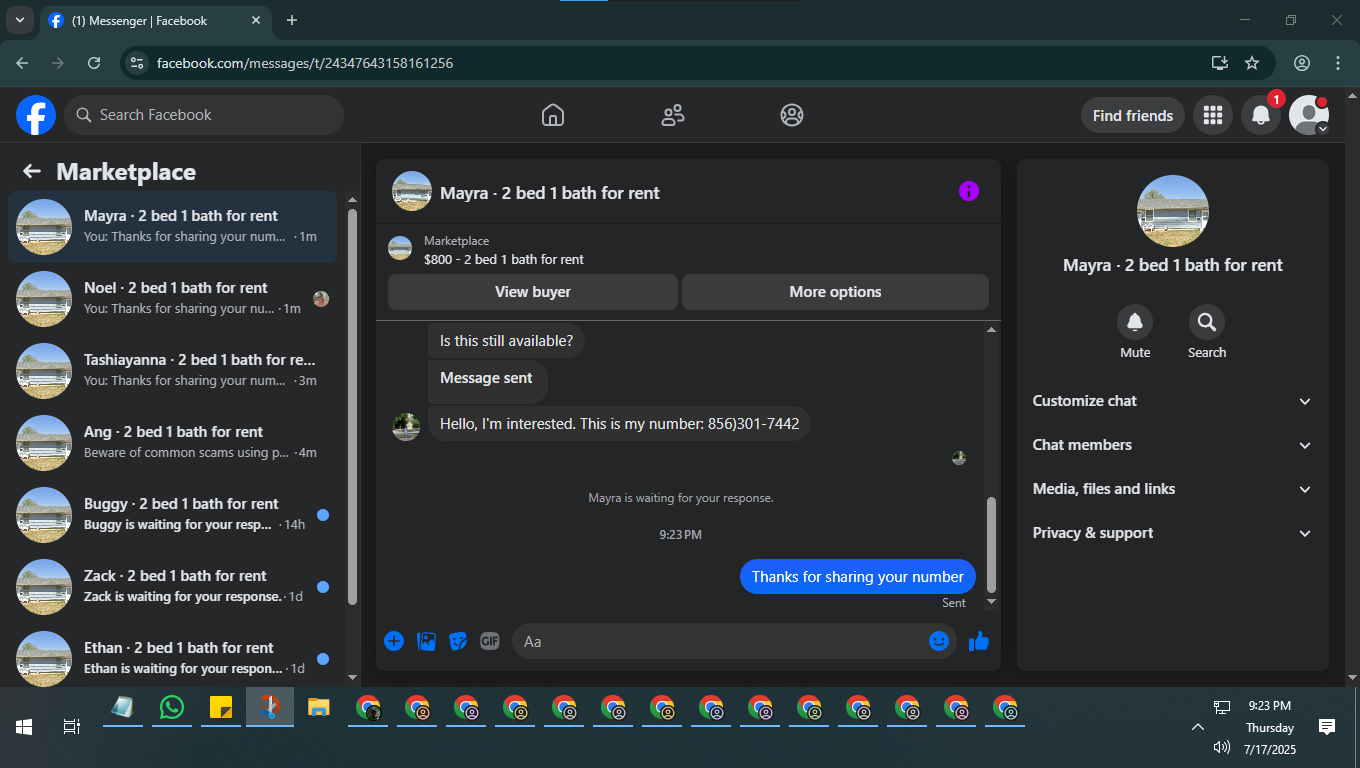This screenshot has width=1360, height=768.
Task: Open the Facebook Menu grid icon
Action: pyautogui.click(x=1213, y=115)
